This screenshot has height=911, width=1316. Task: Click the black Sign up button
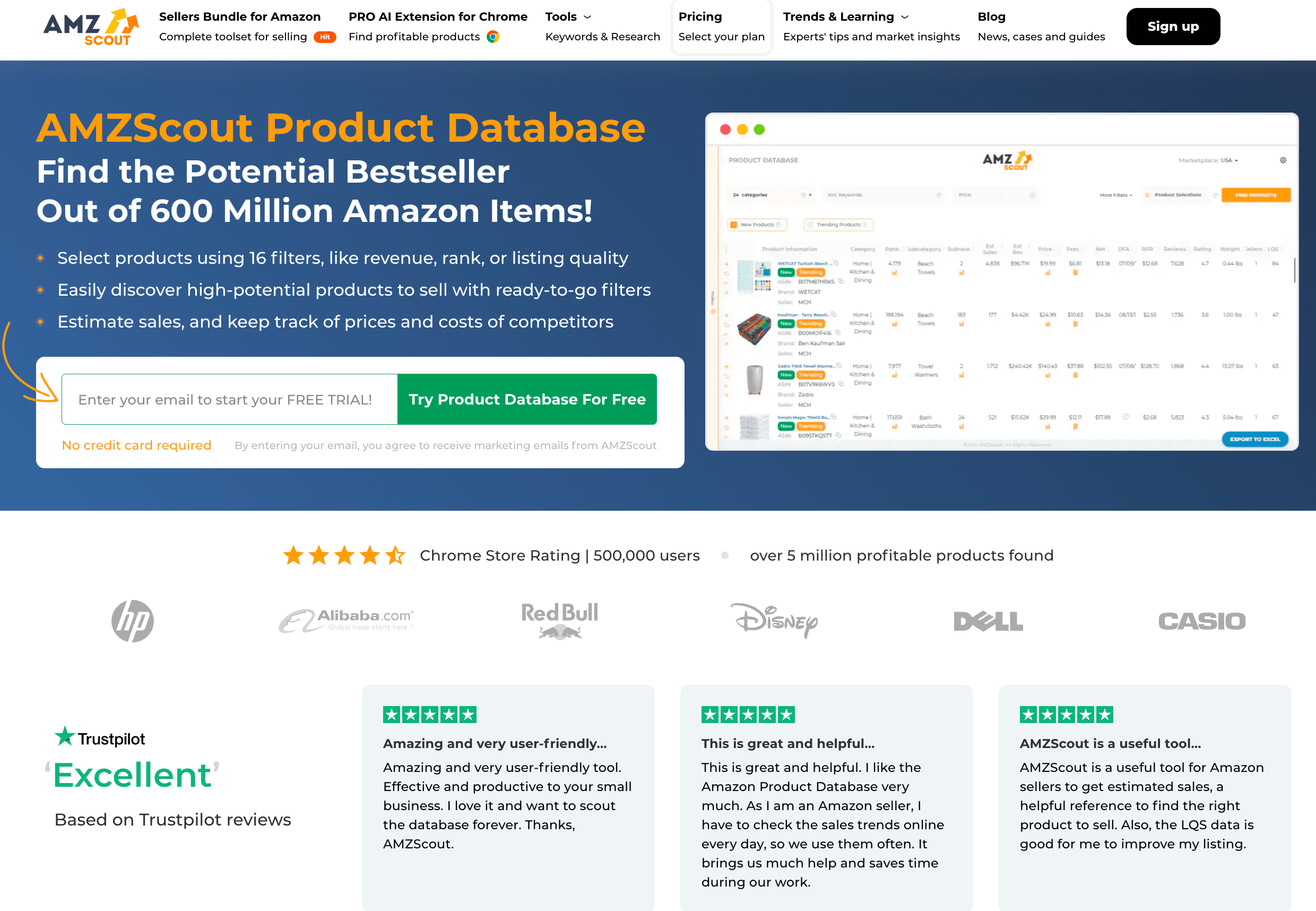(x=1173, y=26)
